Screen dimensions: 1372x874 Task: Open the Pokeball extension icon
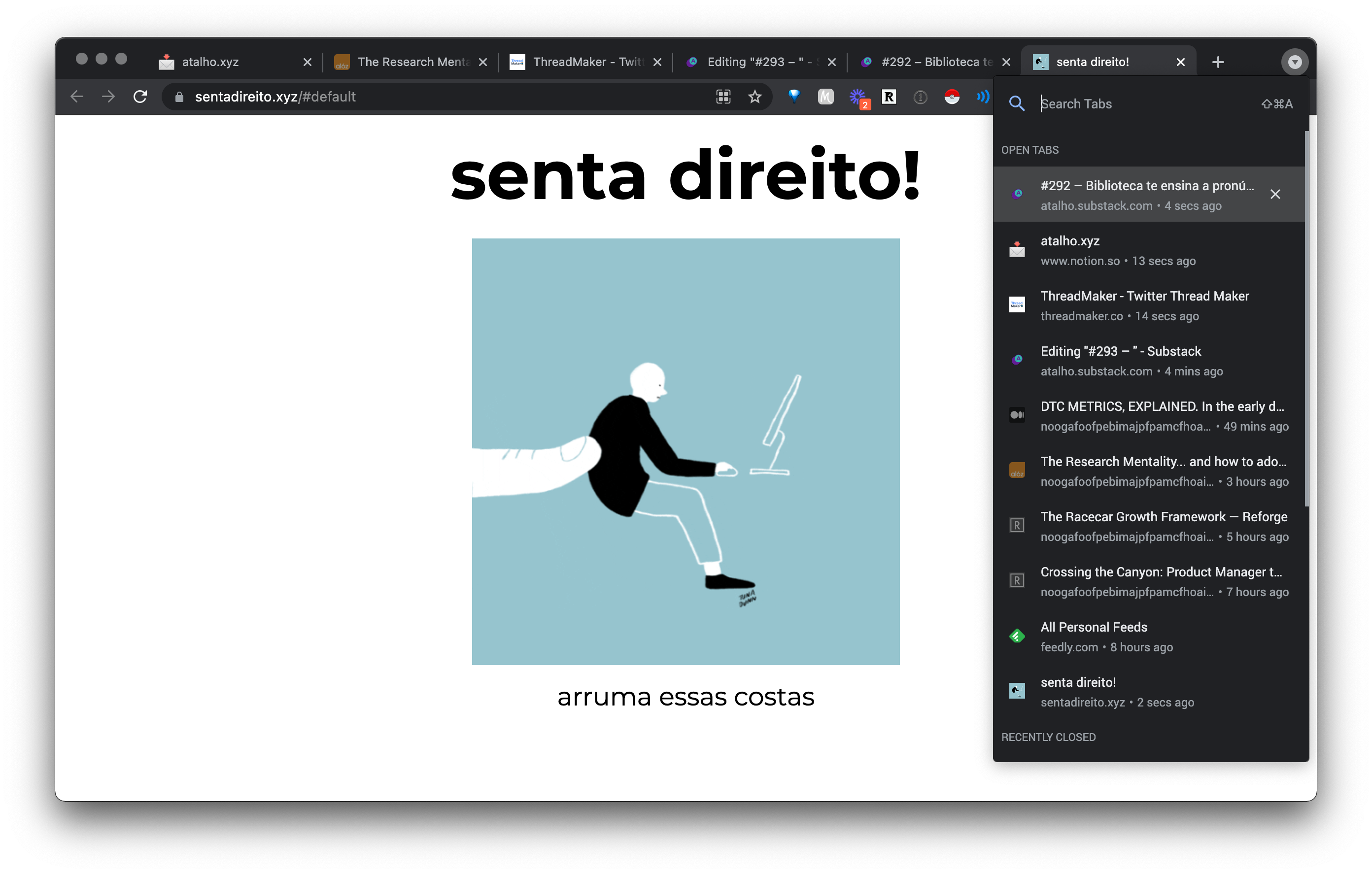pos(952,97)
